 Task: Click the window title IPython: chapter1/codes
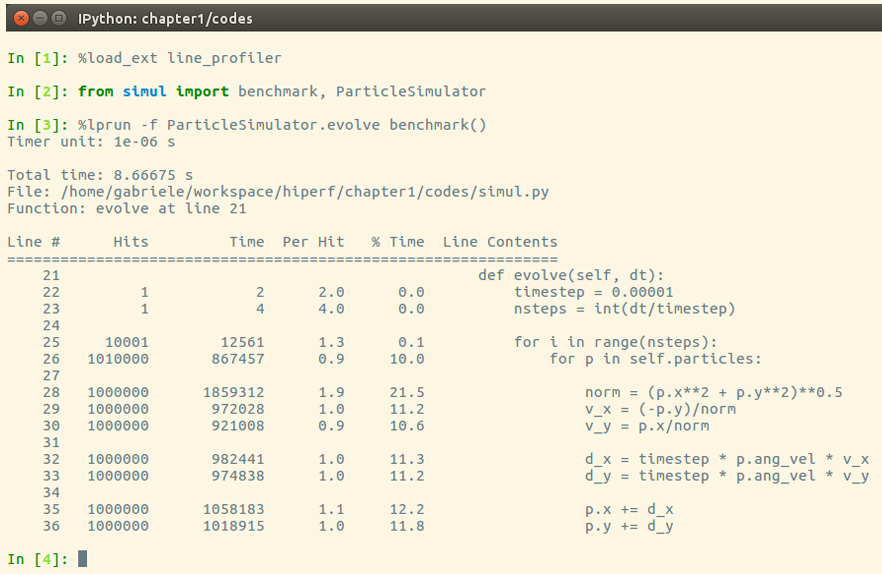coord(165,19)
